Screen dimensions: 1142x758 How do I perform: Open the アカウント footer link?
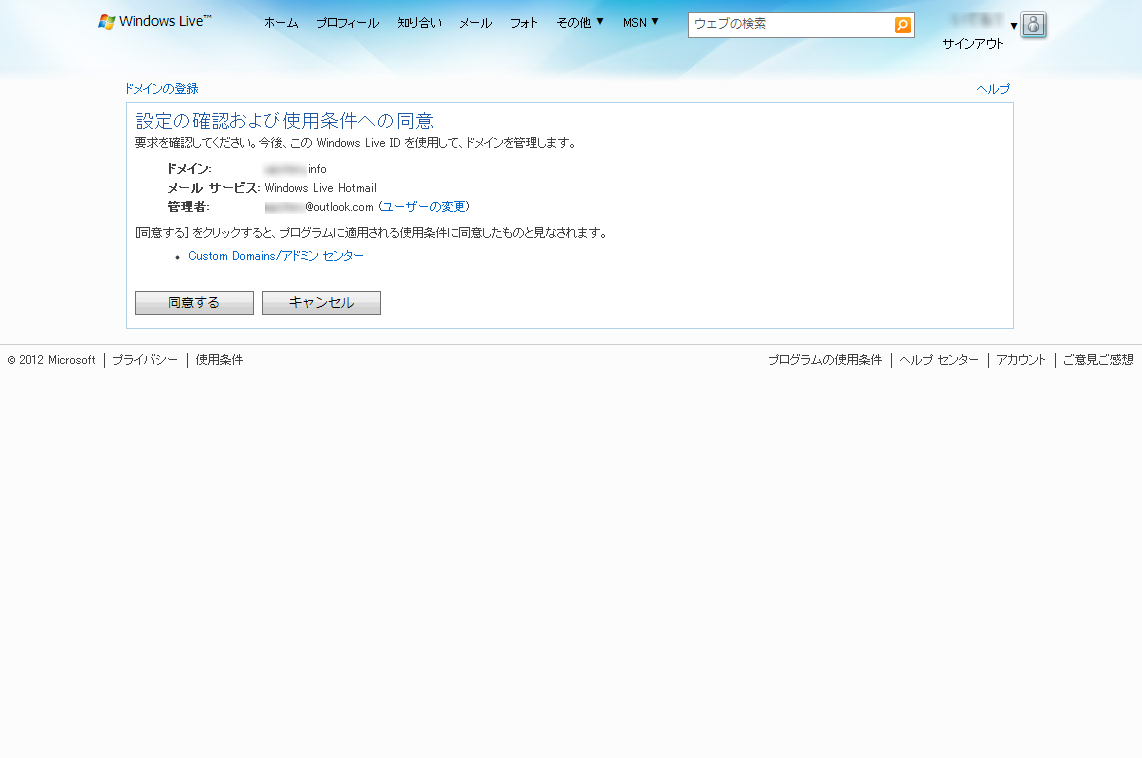tap(1021, 360)
